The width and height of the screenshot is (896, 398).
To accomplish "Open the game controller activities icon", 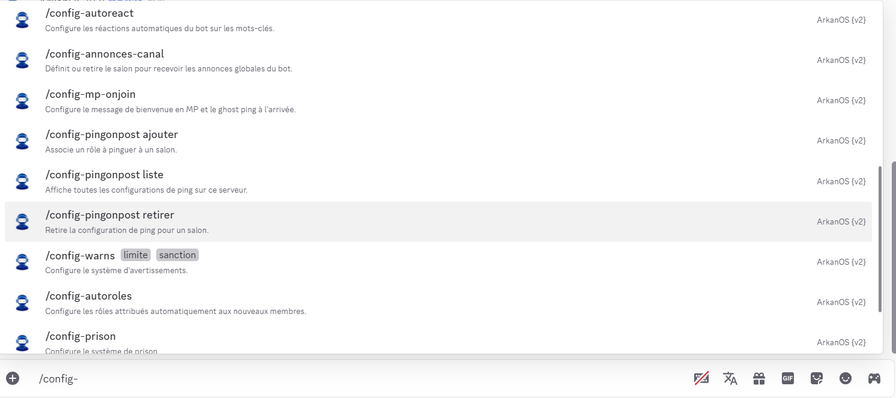I will click(874, 378).
